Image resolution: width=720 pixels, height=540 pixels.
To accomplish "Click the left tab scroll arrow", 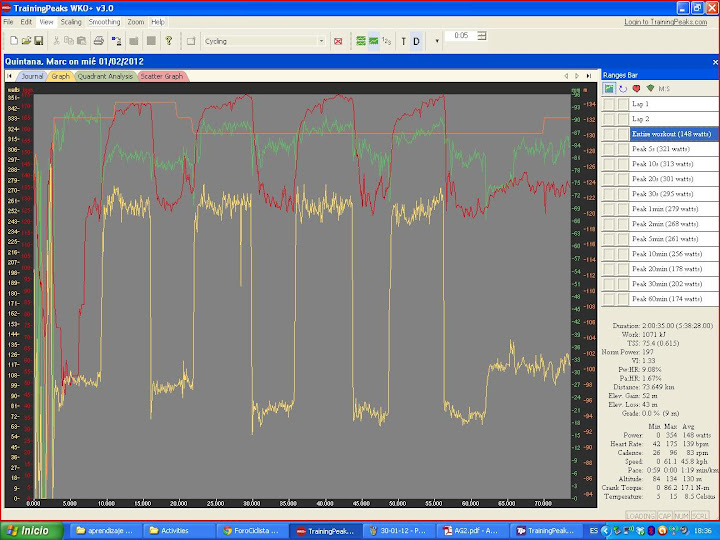I will 566,76.
